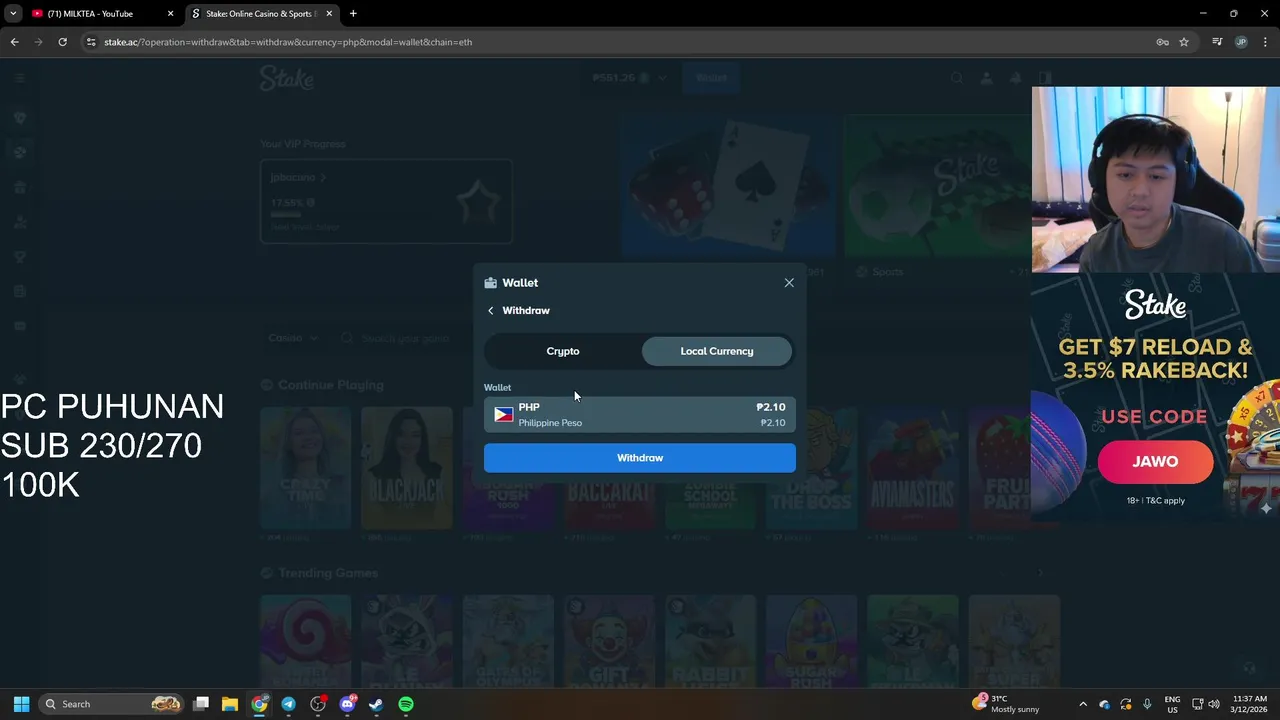The width and height of the screenshot is (1280, 720).
Task: Close the MILKTEA YouTube tab
Action: [x=170, y=14]
